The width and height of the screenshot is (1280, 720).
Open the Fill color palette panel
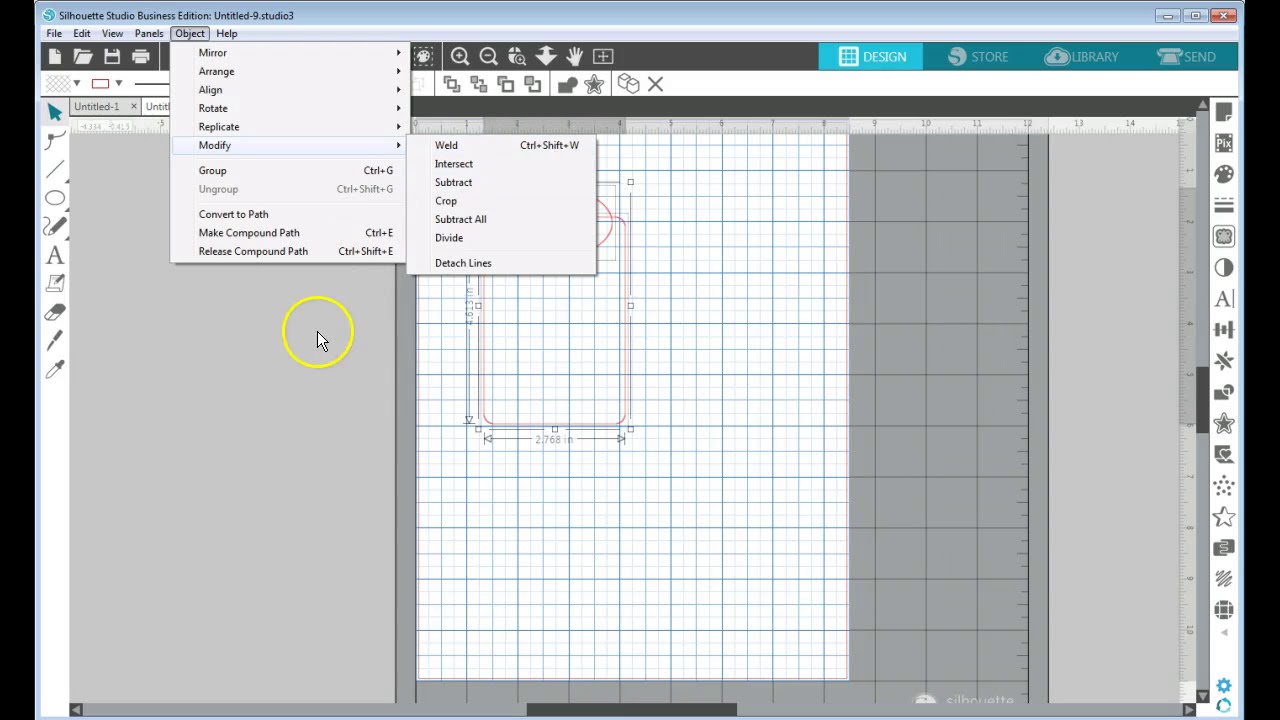(1224, 174)
